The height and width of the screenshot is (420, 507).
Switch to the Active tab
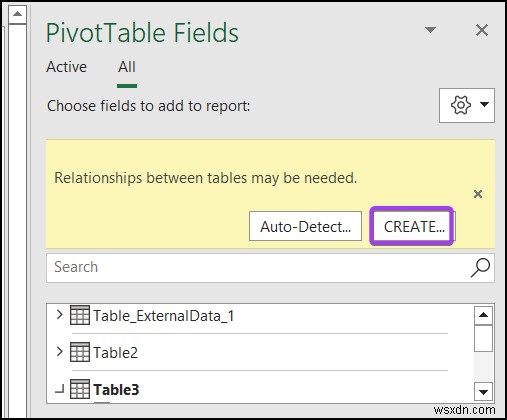click(x=67, y=67)
